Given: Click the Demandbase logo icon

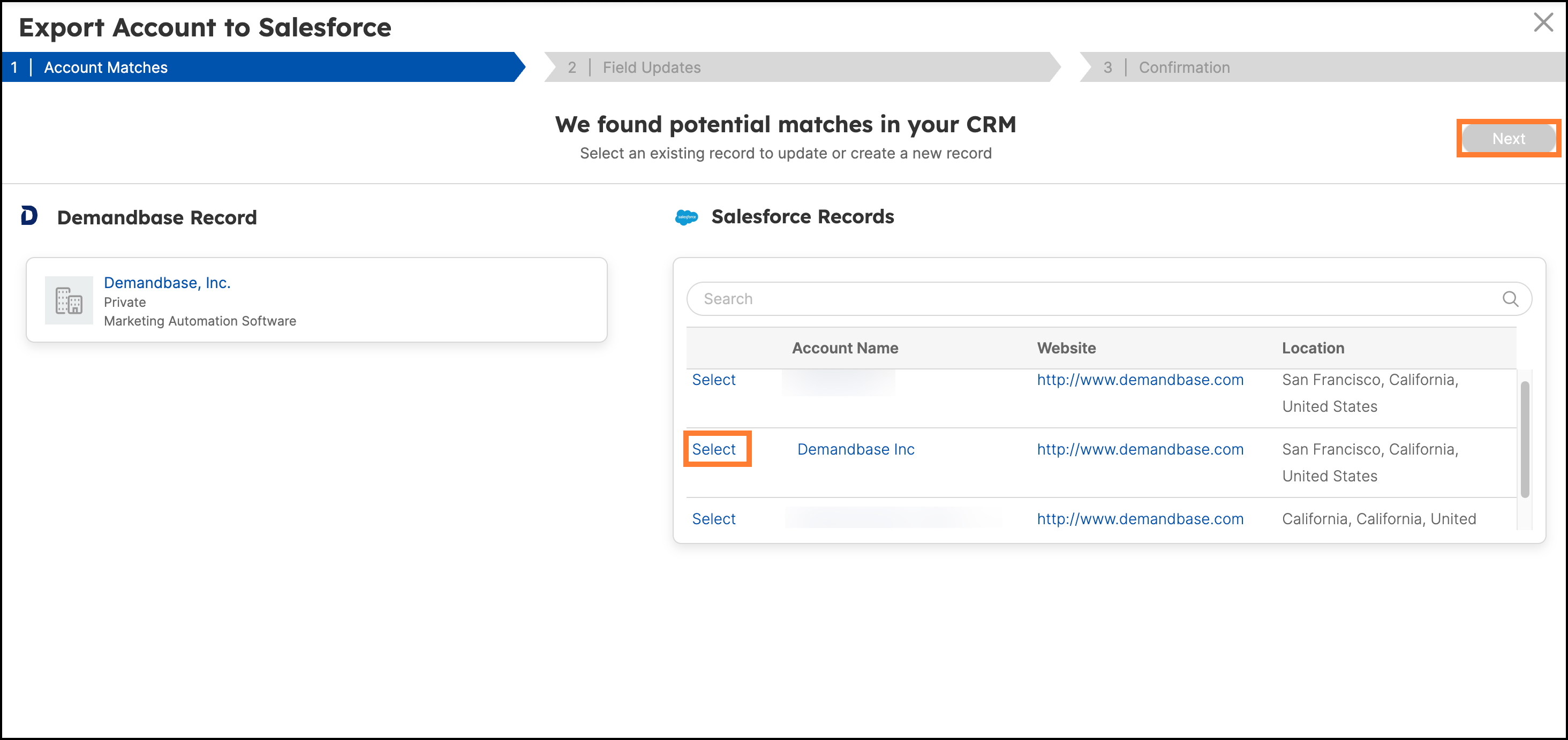Looking at the screenshot, I should coord(29,216).
